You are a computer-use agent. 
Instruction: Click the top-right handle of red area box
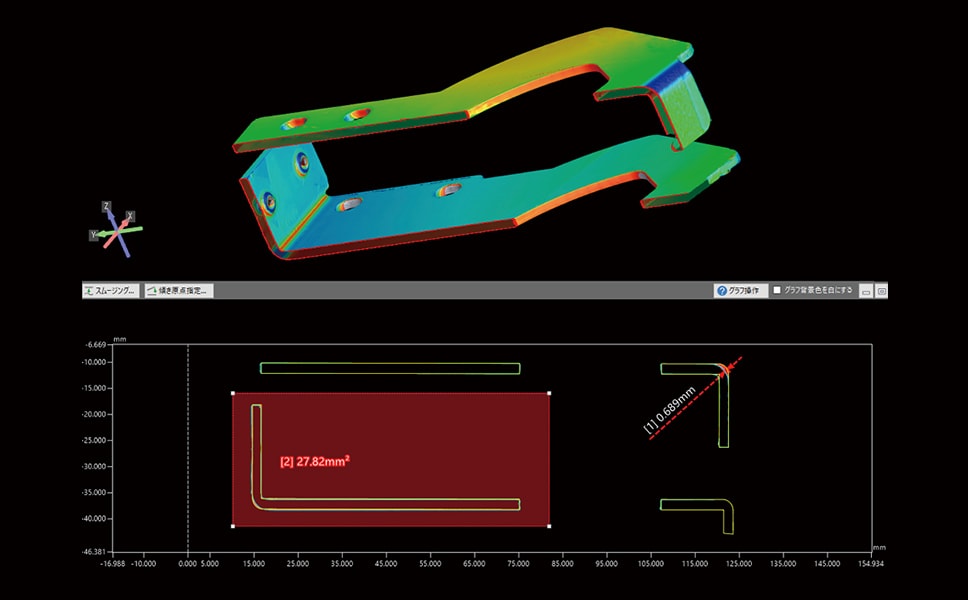click(549, 393)
